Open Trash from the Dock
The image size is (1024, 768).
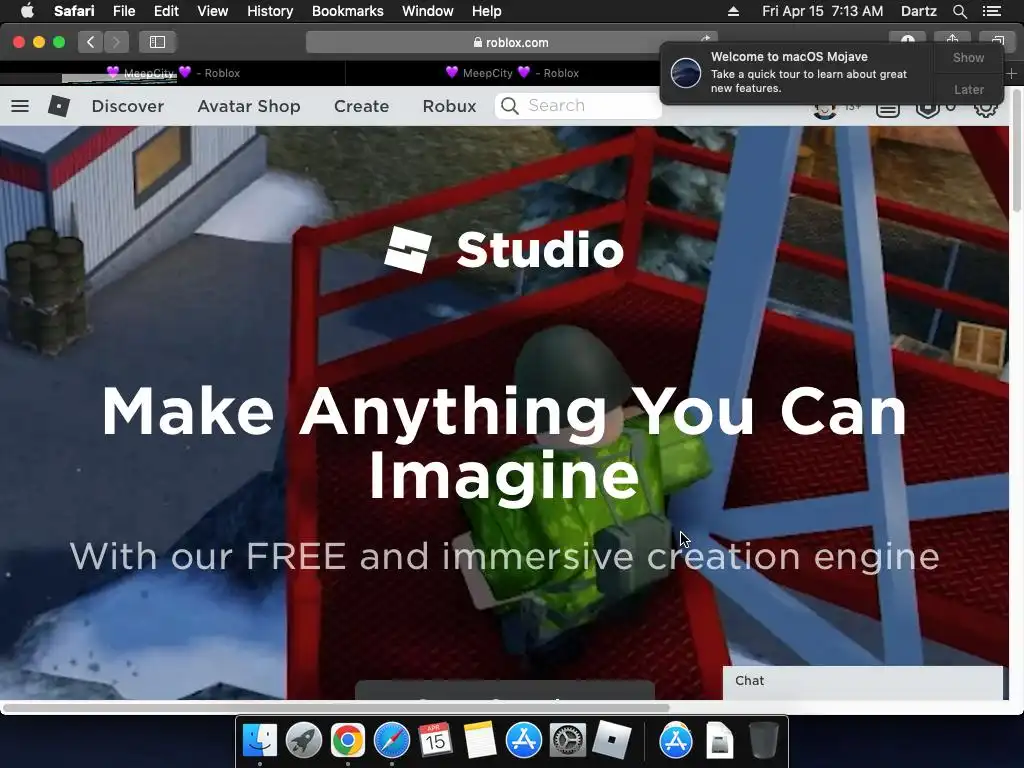[x=763, y=740]
